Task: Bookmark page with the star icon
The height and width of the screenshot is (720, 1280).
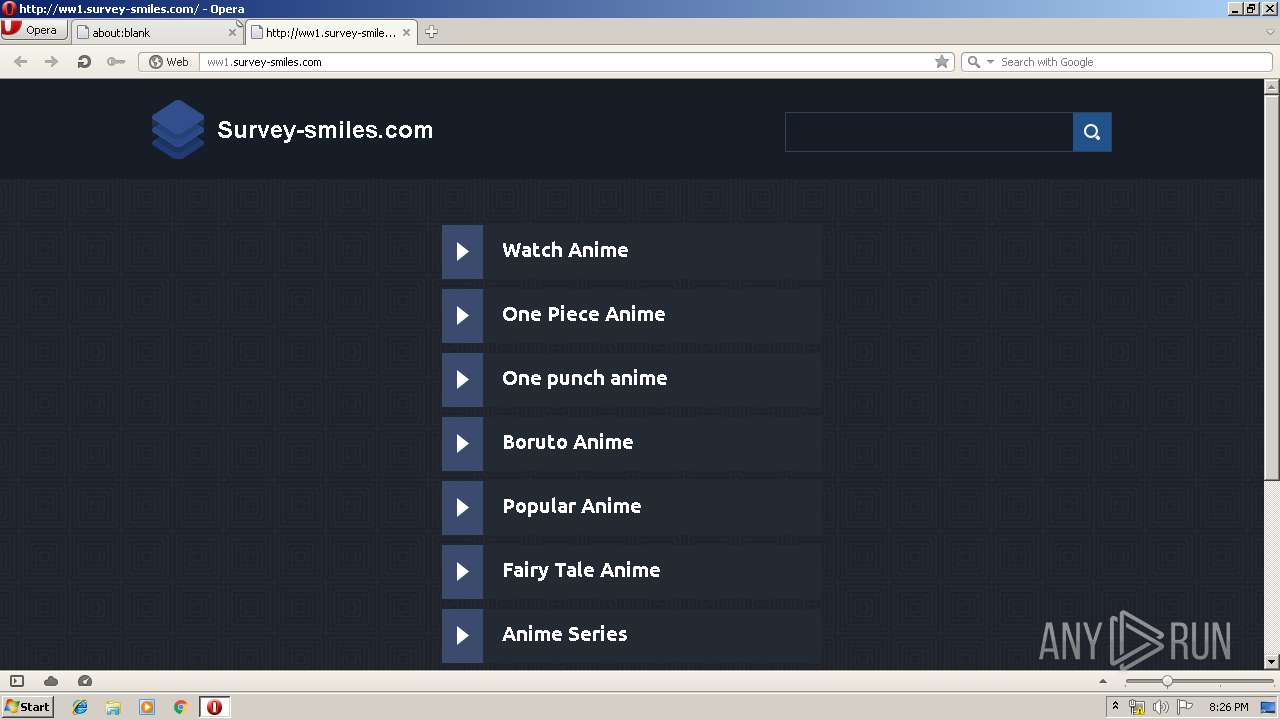Action: pyautogui.click(x=942, y=62)
